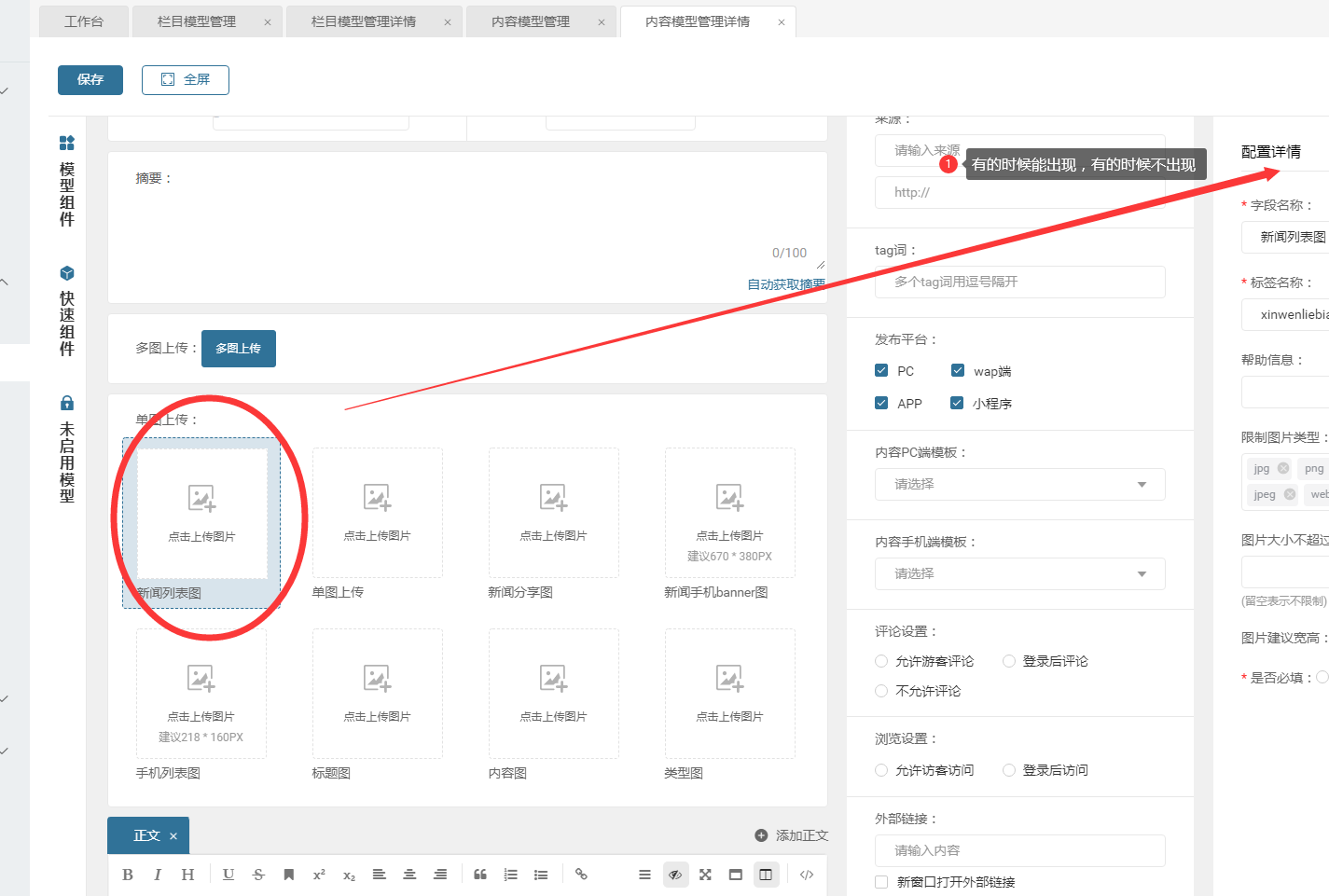Image resolution: width=1329 pixels, height=896 pixels.
Task: Click the 内容图 upload box
Action: tap(554, 694)
